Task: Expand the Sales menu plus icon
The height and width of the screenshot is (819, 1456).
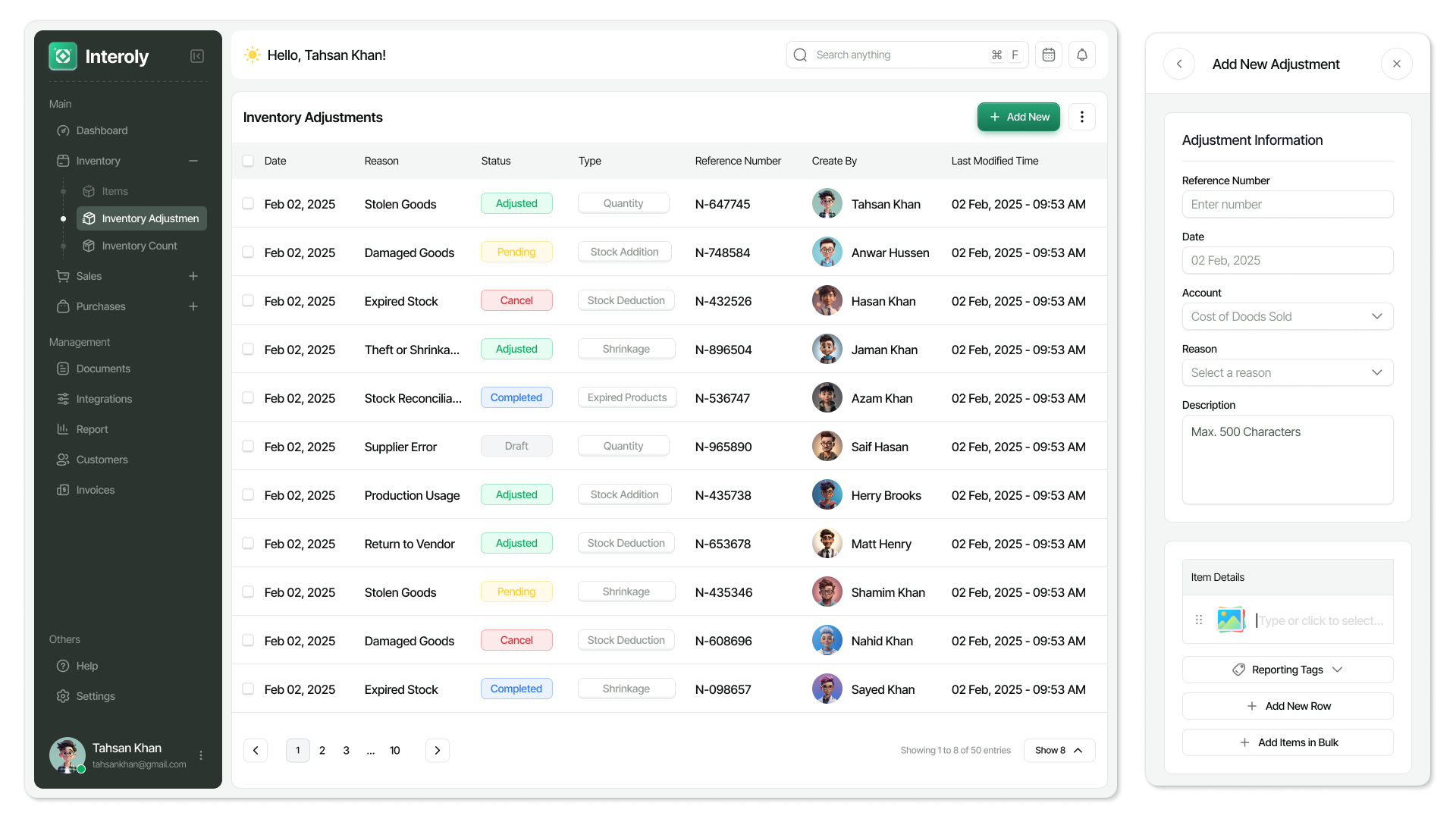Action: tap(193, 276)
